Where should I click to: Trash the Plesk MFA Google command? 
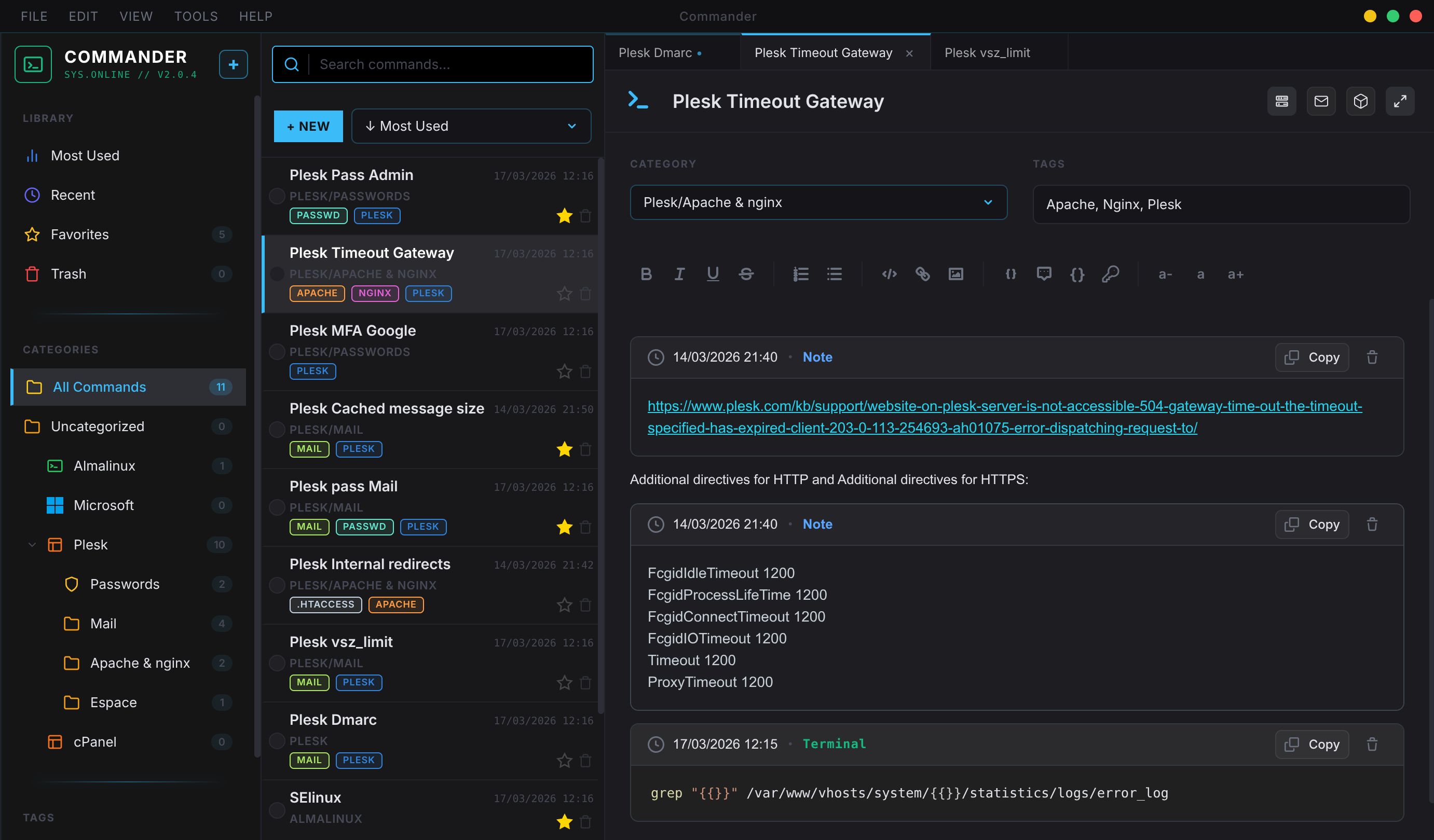point(585,372)
